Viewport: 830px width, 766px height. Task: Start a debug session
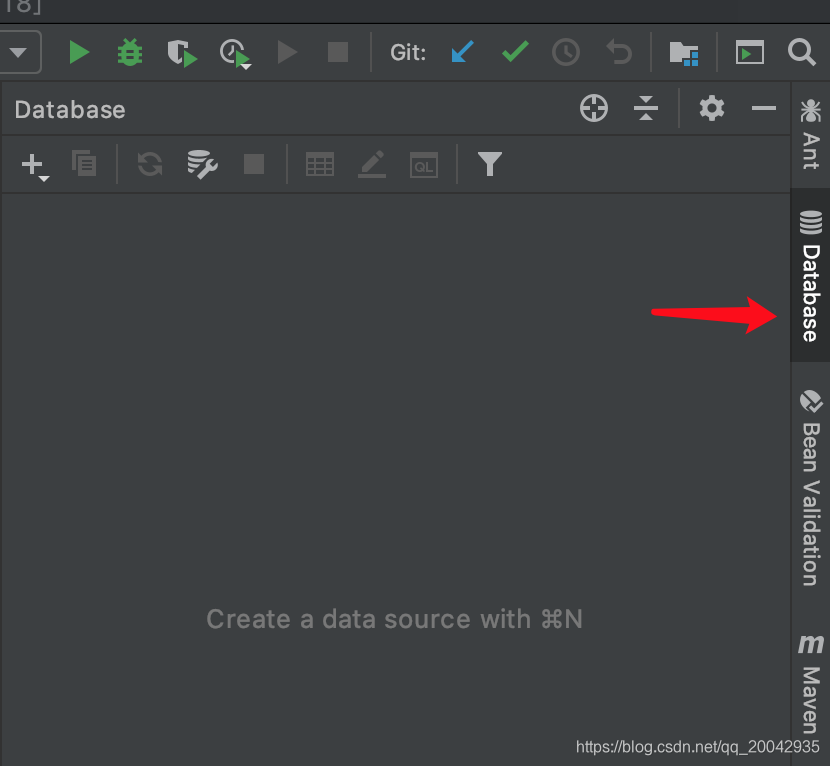coord(129,52)
